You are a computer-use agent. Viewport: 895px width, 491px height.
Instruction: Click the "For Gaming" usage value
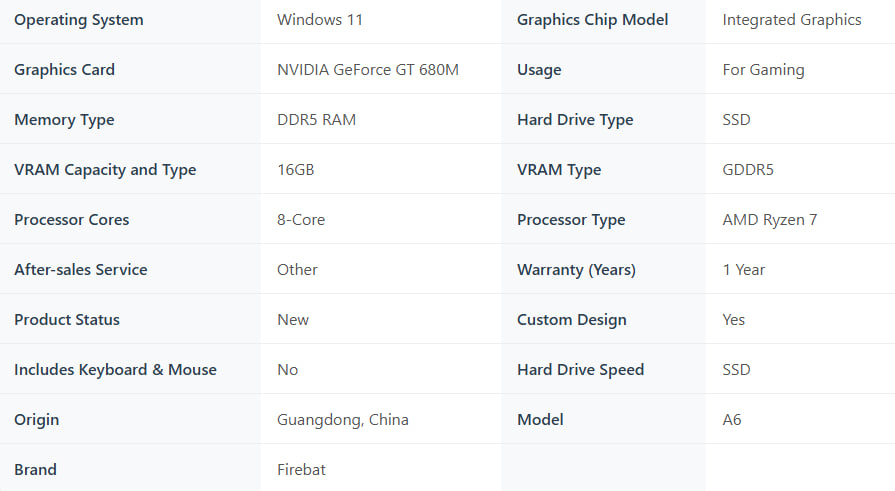763,70
